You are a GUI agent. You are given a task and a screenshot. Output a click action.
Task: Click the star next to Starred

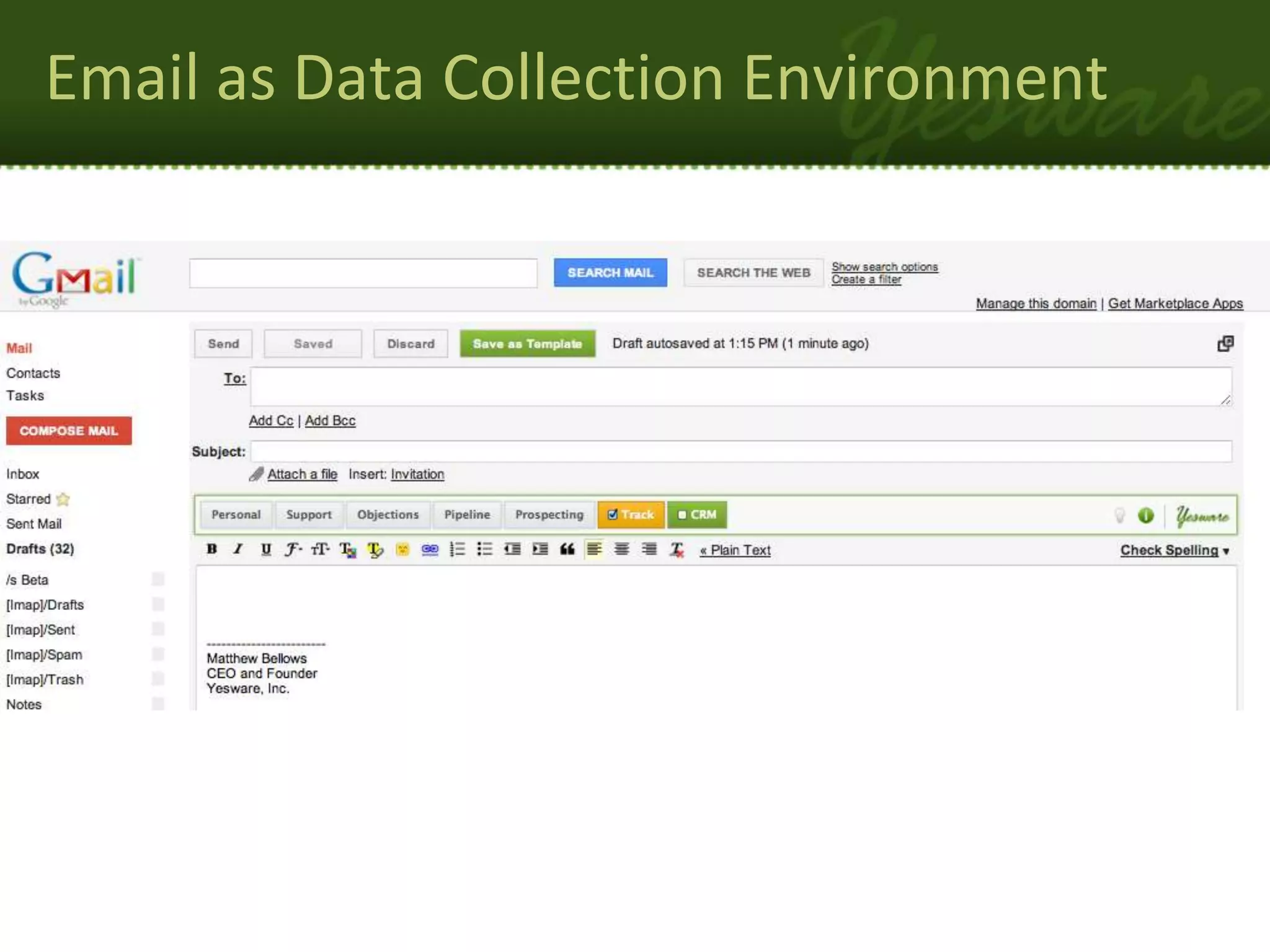[63, 499]
